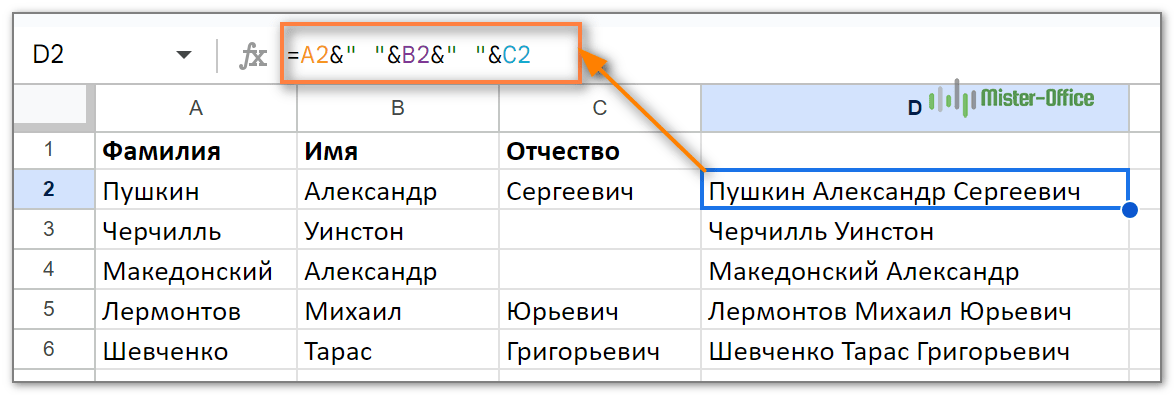Click the cell 'Шевченко'
Image resolution: width=1174 pixels, height=395 pixels.
[x=196, y=349]
